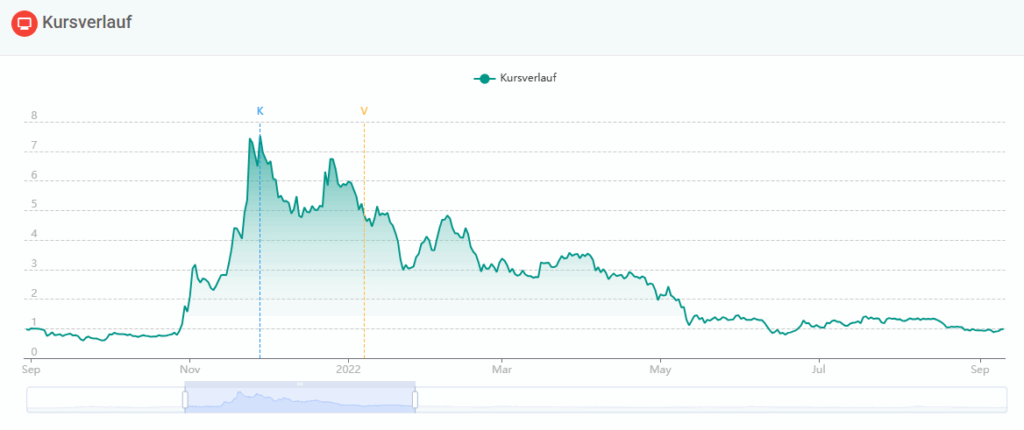Click the unselected zoom track right of the range
This screenshot has height=430, width=1024.
(x=712, y=400)
